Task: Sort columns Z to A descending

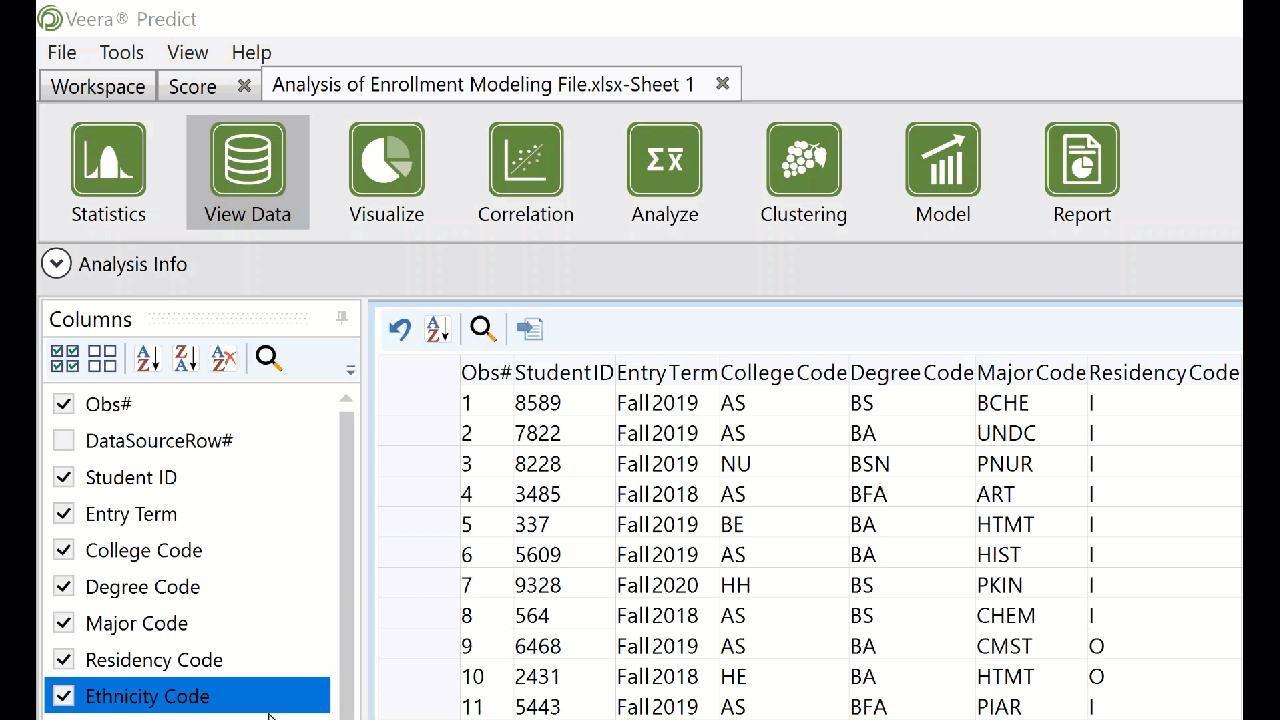Action: [x=185, y=358]
